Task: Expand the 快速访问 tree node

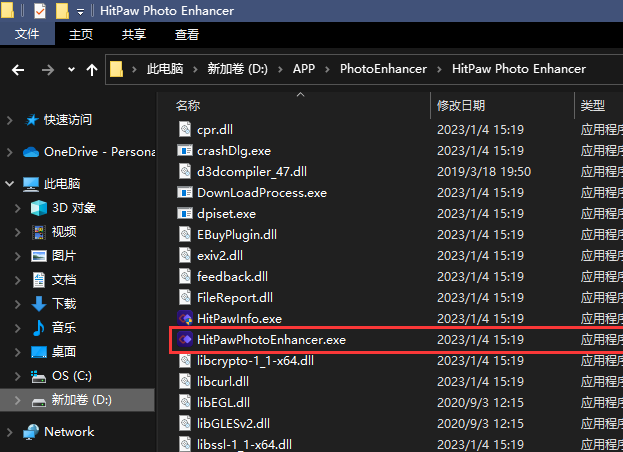Action: click(x=10, y=120)
